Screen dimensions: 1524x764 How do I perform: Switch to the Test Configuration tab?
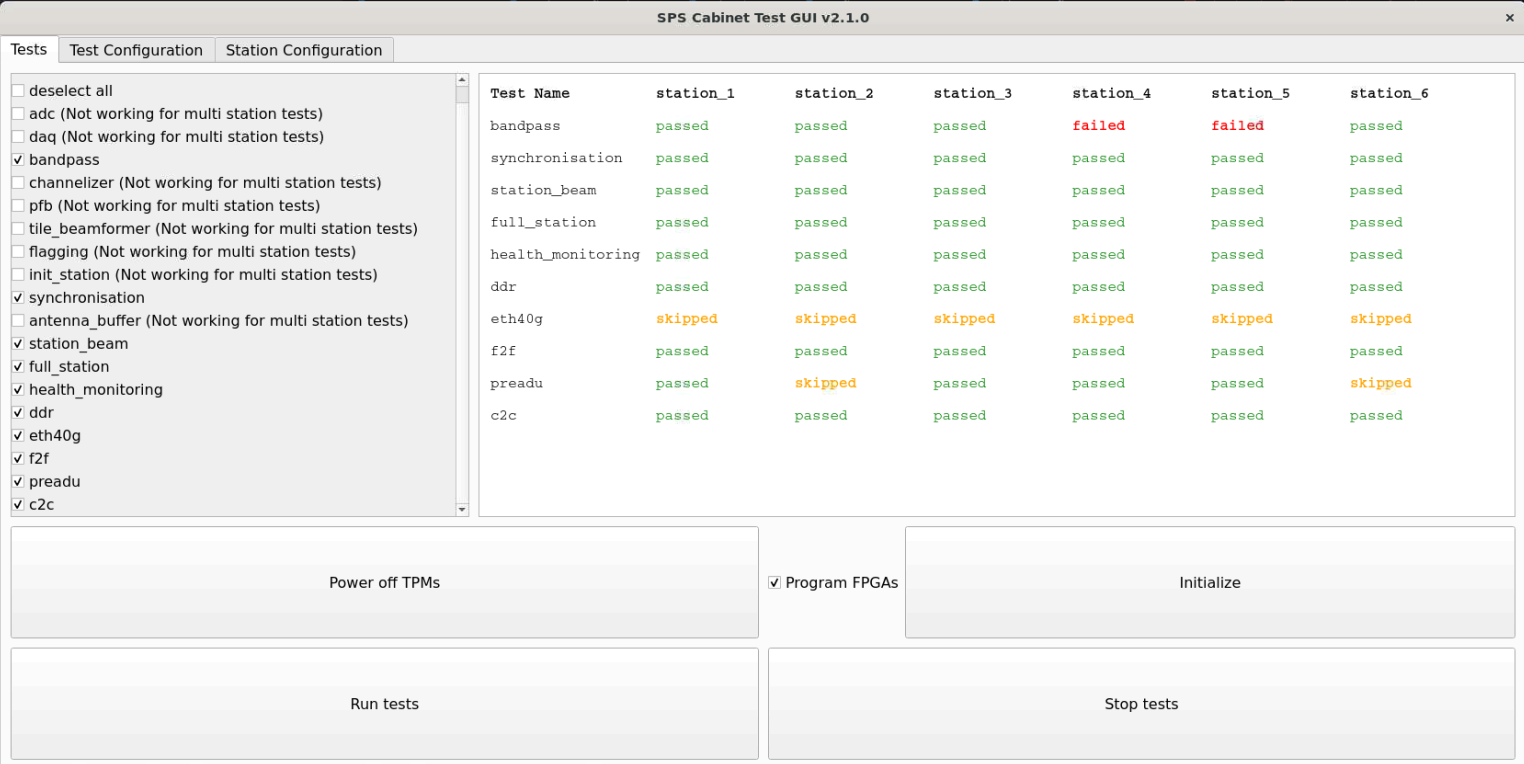(x=136, y=49)
